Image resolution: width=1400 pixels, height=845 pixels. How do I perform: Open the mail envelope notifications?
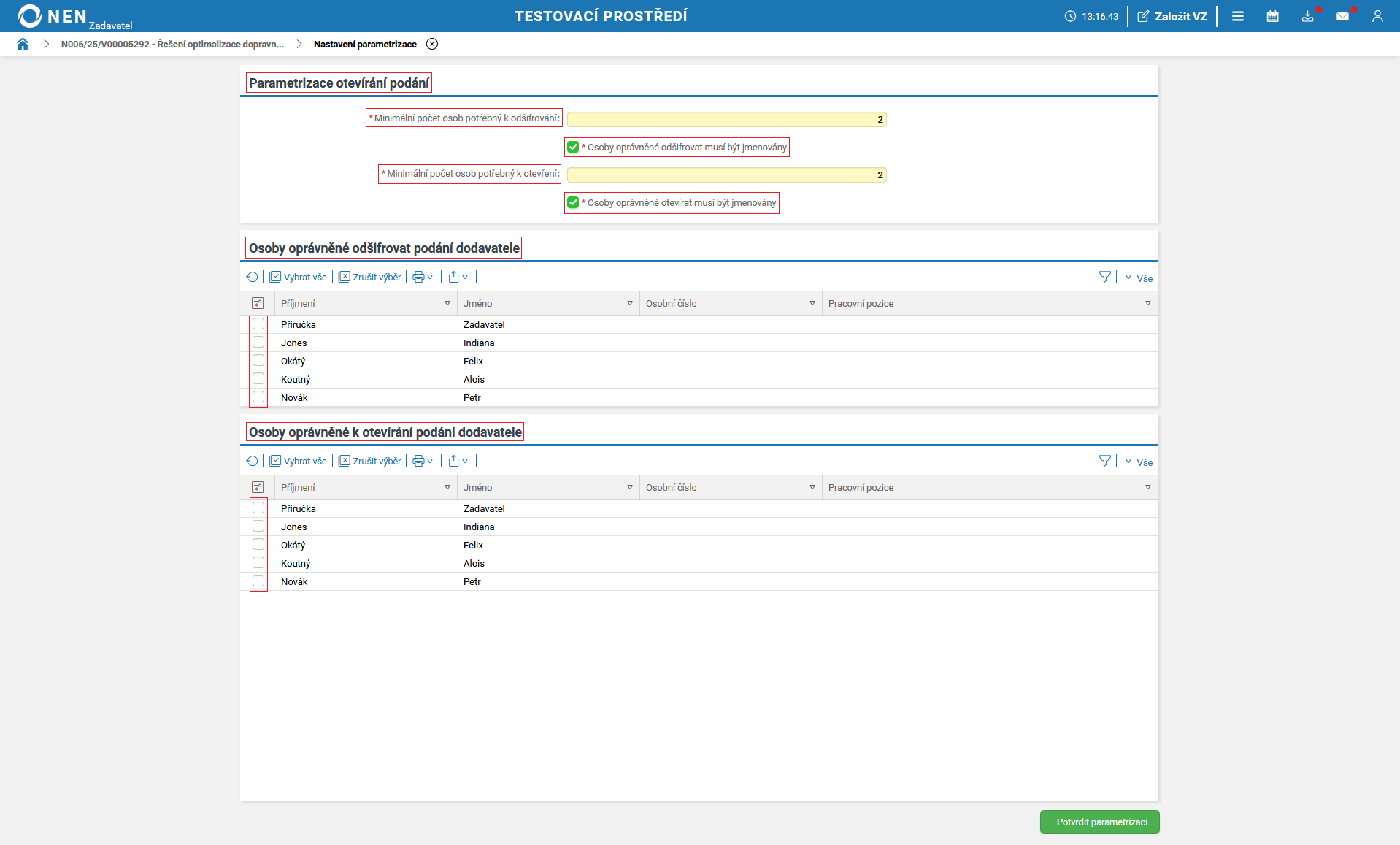(x=1342, y=16)
